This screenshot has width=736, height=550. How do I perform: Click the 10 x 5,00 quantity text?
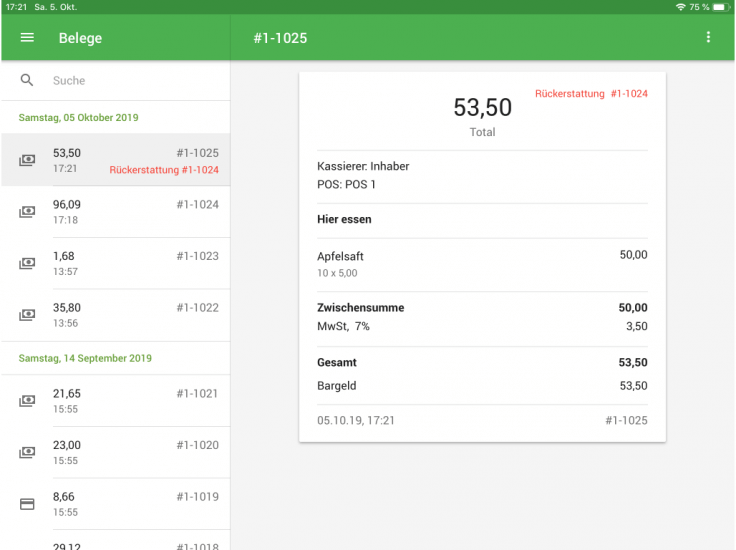click(x=337, y=273)
